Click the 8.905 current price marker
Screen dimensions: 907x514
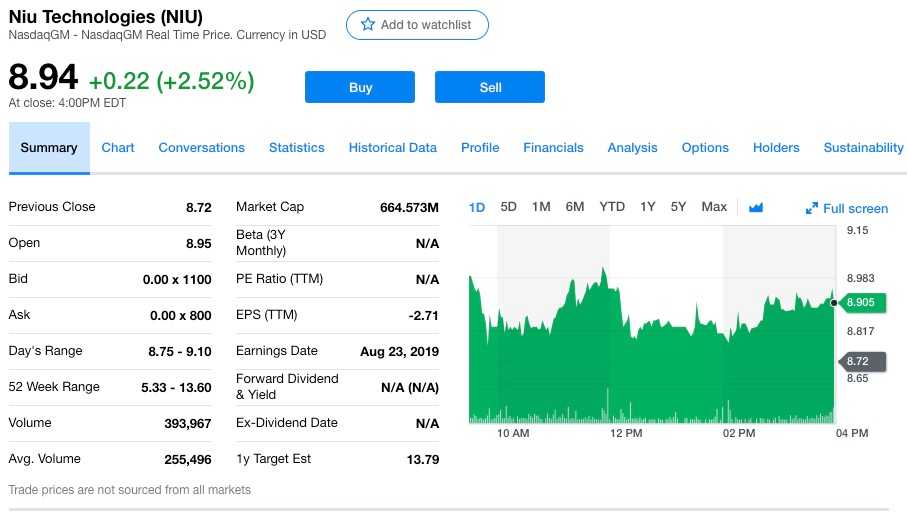coord(862,302)
